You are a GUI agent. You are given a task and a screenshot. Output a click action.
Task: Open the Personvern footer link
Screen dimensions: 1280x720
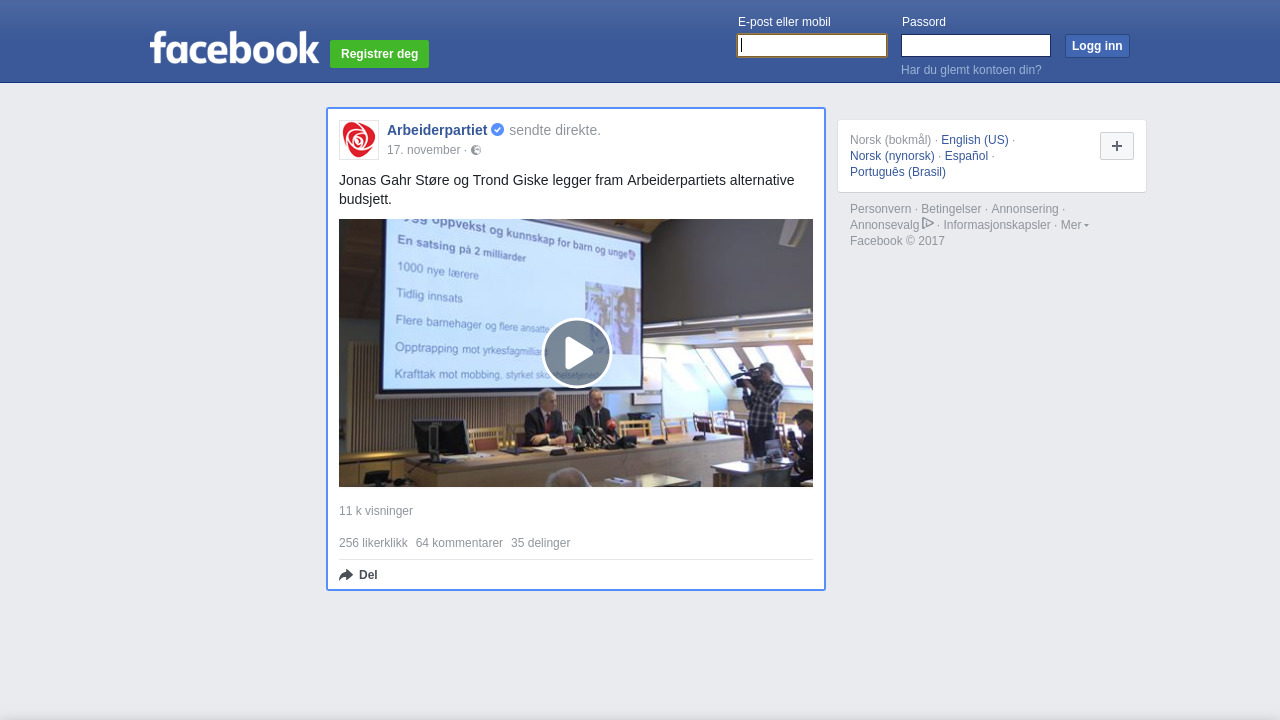pos(880,209)
